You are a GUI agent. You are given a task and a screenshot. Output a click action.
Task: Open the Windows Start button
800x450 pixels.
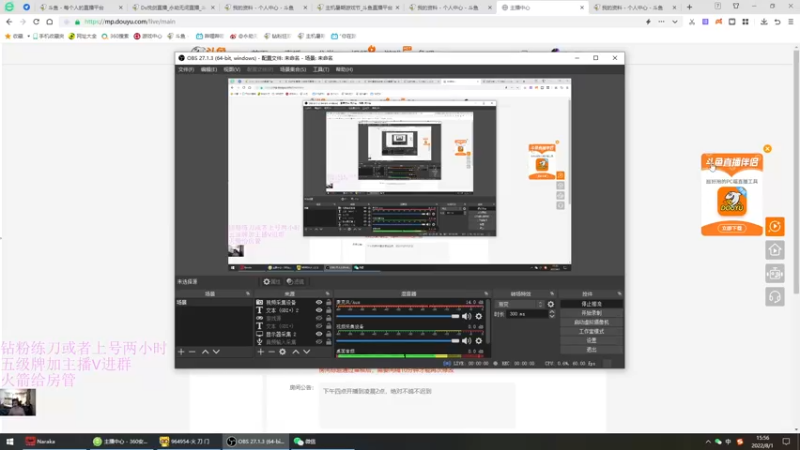[10, 442]
